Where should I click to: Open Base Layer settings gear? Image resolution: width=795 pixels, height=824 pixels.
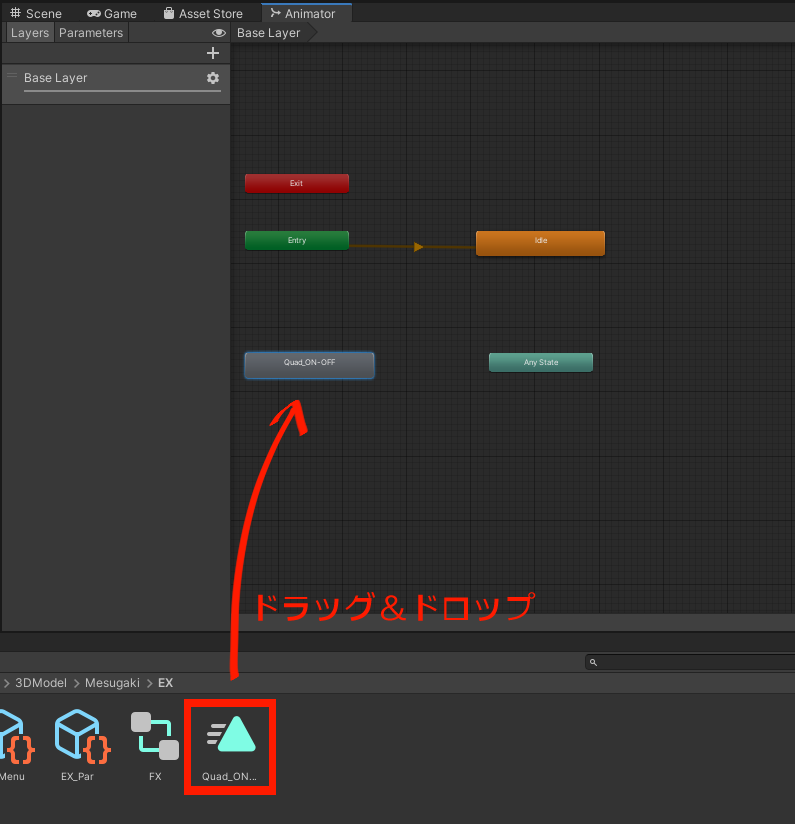click(x=212, y=78)
